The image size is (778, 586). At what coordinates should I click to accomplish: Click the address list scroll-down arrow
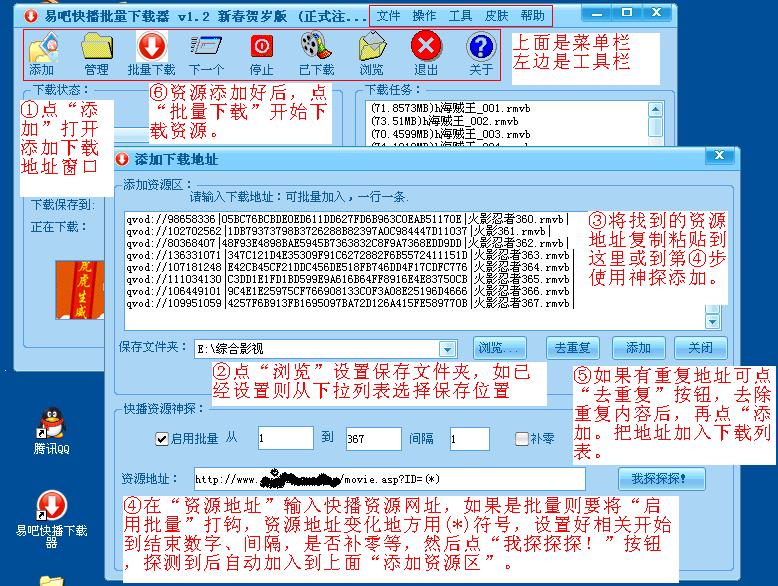[x=713, y=322]
